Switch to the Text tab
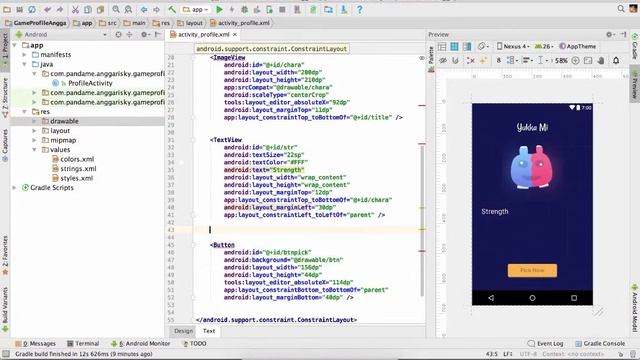640x360 pixels. (x=209, y=331)
